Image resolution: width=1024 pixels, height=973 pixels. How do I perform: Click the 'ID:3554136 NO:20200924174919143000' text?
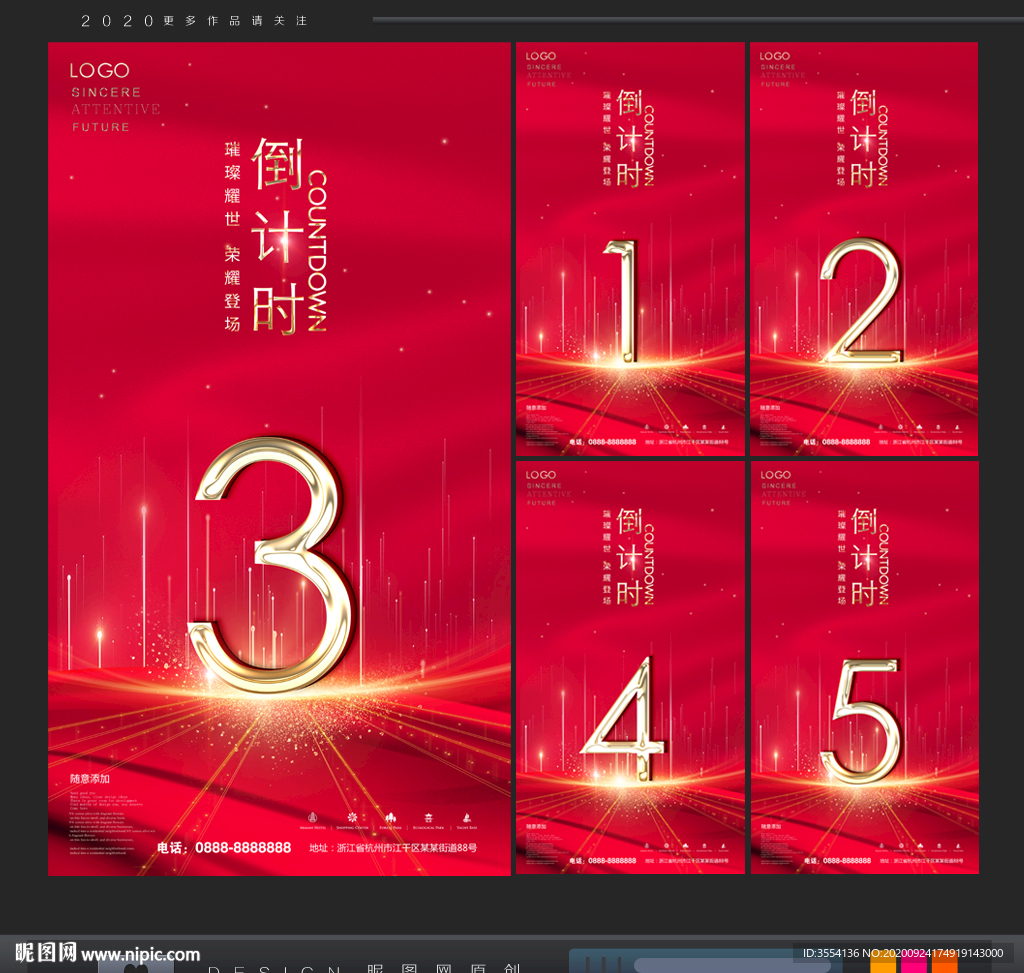[903, 953]
